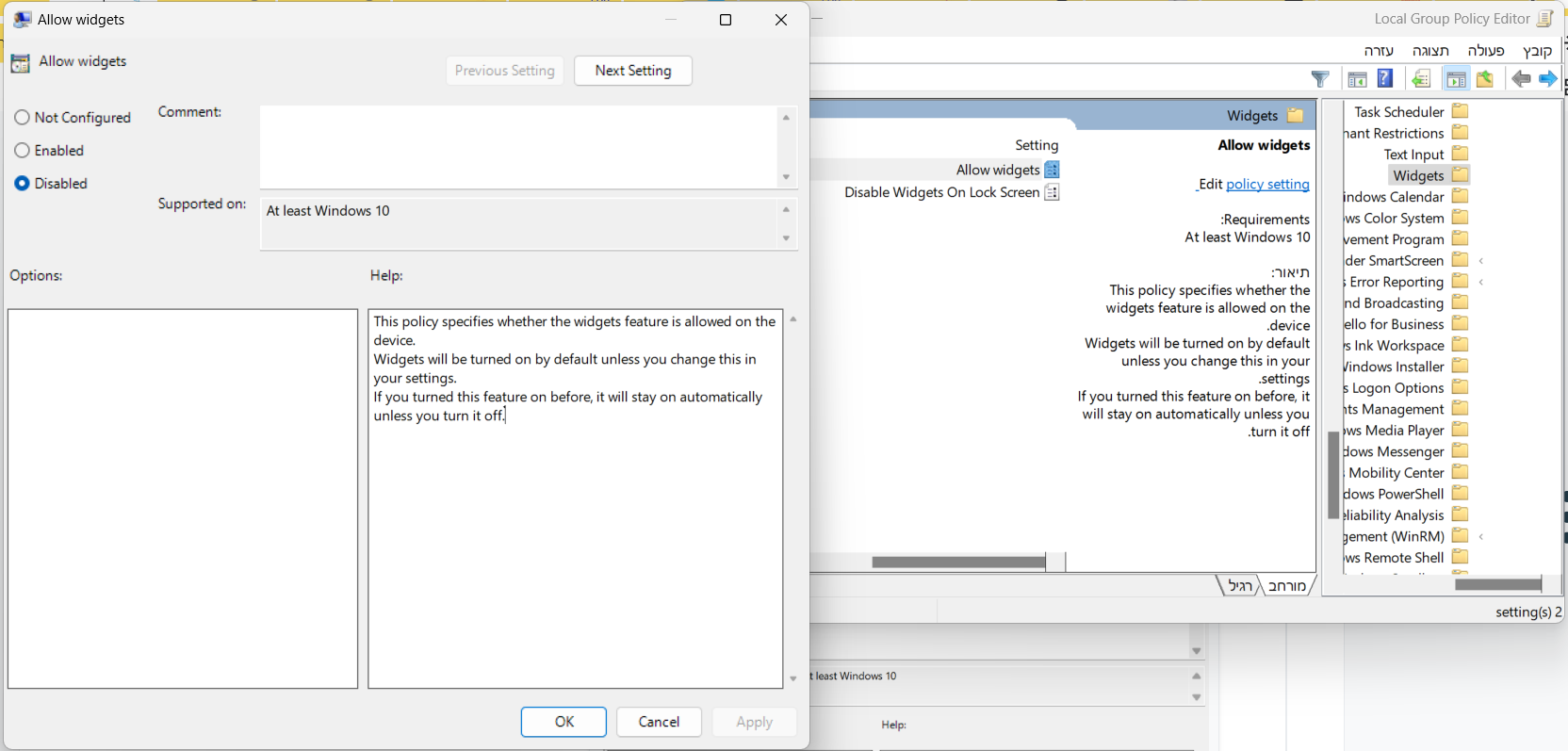The width and height of the screenshot is (1568, 751).
Task: Click the Help text scroll down arrow
Action: point(793,678)
